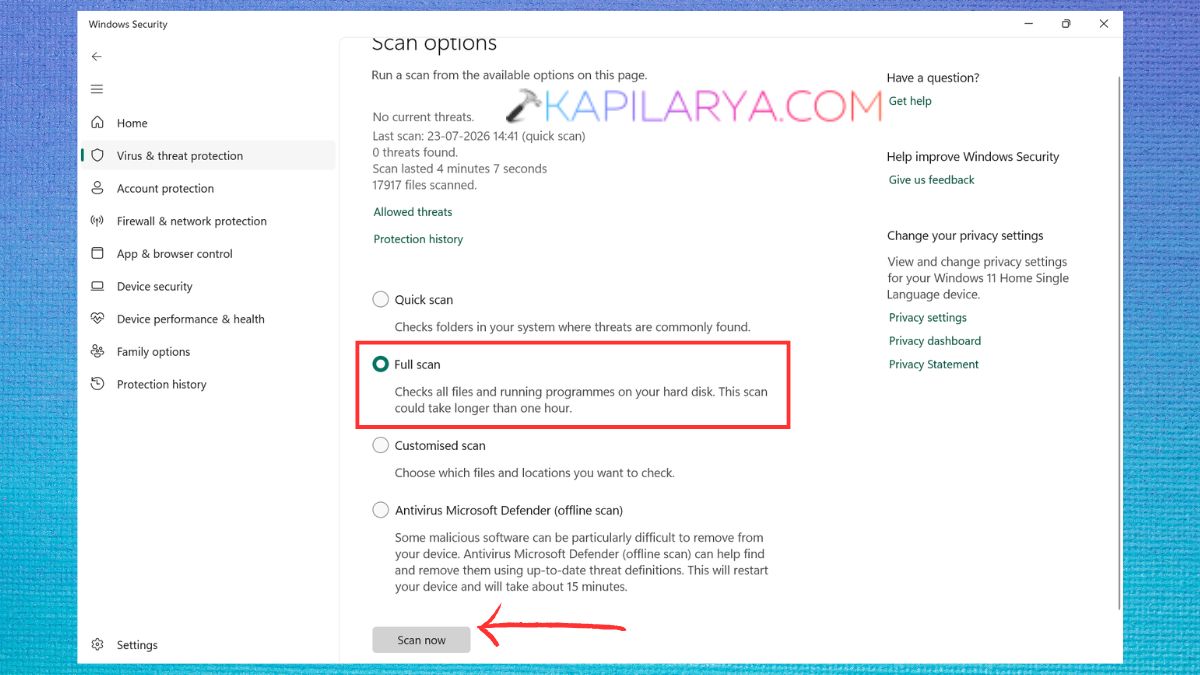
Task: Click the 'No current threats.' text
Action: coord(423,117)
